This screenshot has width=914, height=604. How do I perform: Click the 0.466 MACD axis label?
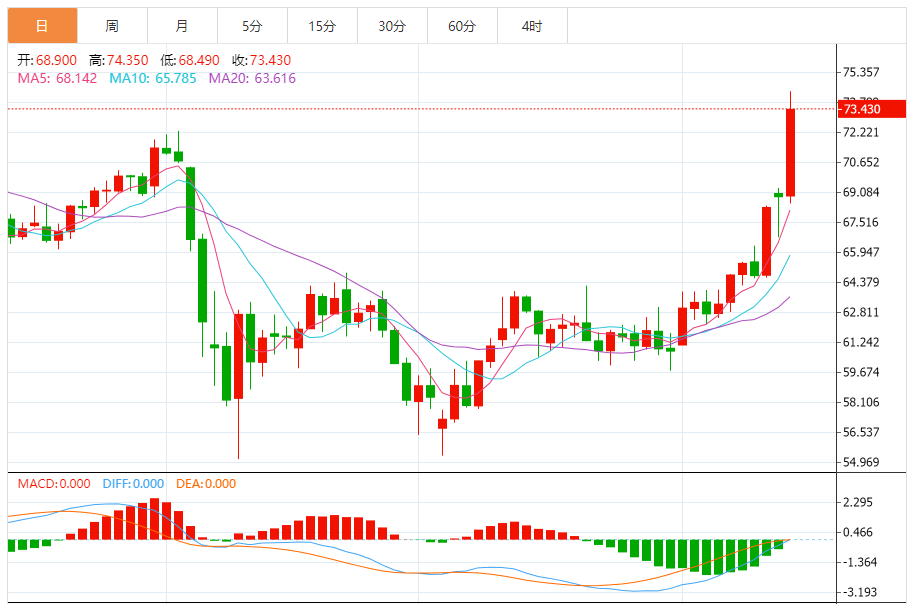pos(858,532)
